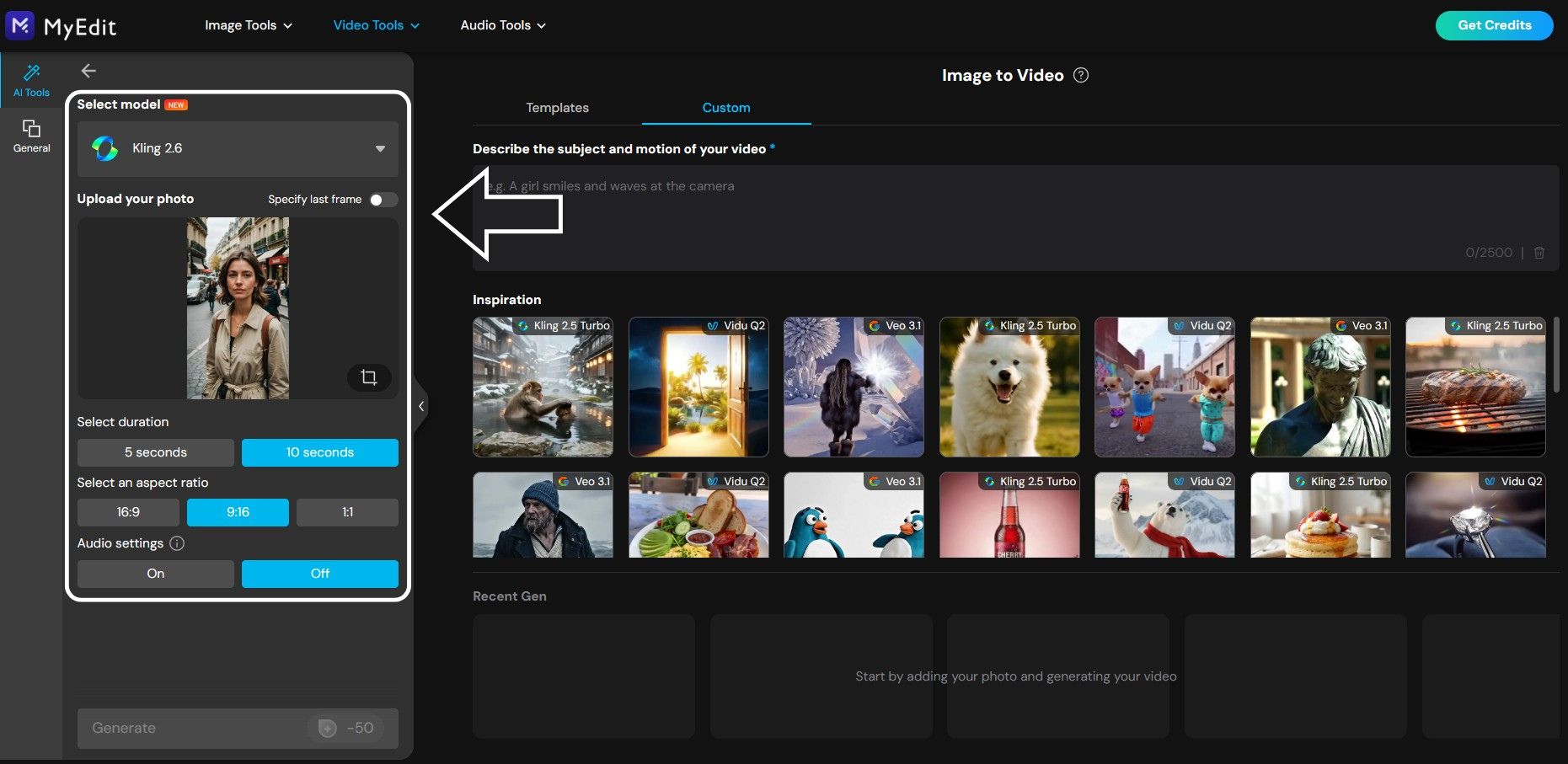The width and height of the screenshot is (1568, 764).
Task: Click the Image to Video help icon
Action: 1081,75
